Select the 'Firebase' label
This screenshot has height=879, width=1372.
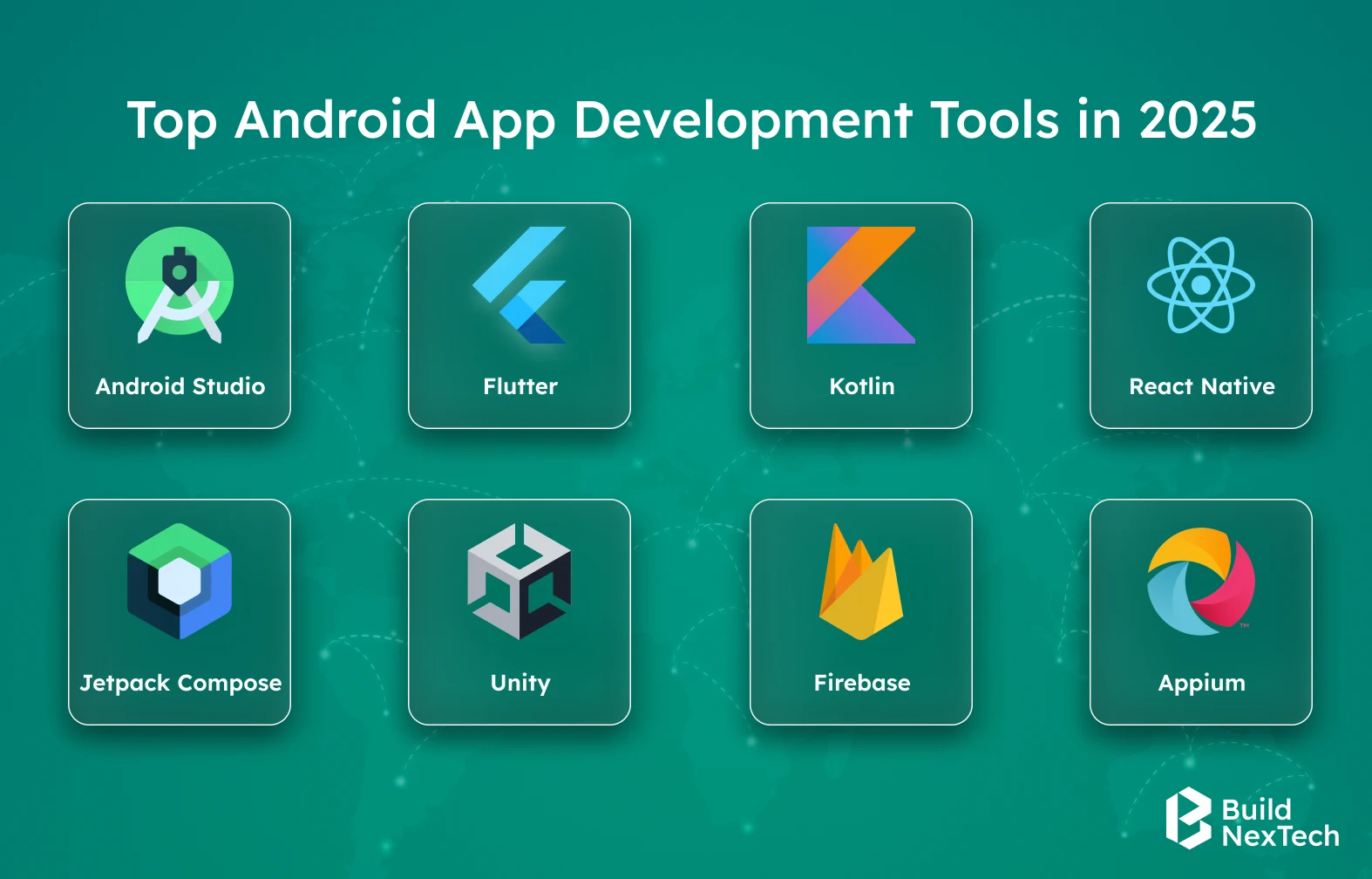(862, 683)
